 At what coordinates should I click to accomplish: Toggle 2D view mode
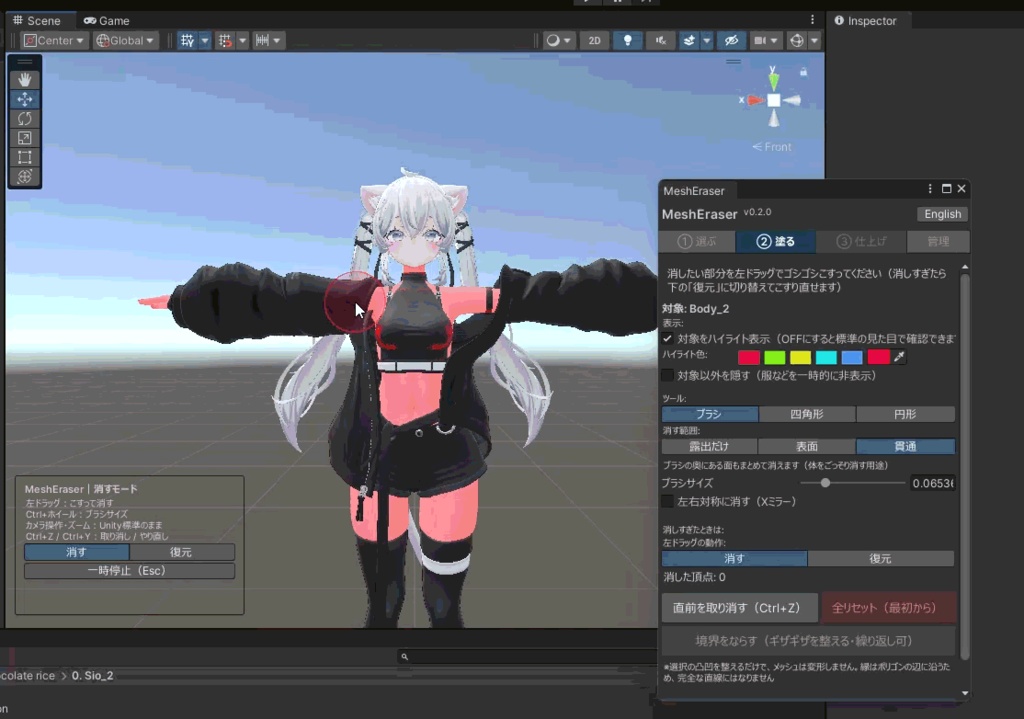point(594,40)
